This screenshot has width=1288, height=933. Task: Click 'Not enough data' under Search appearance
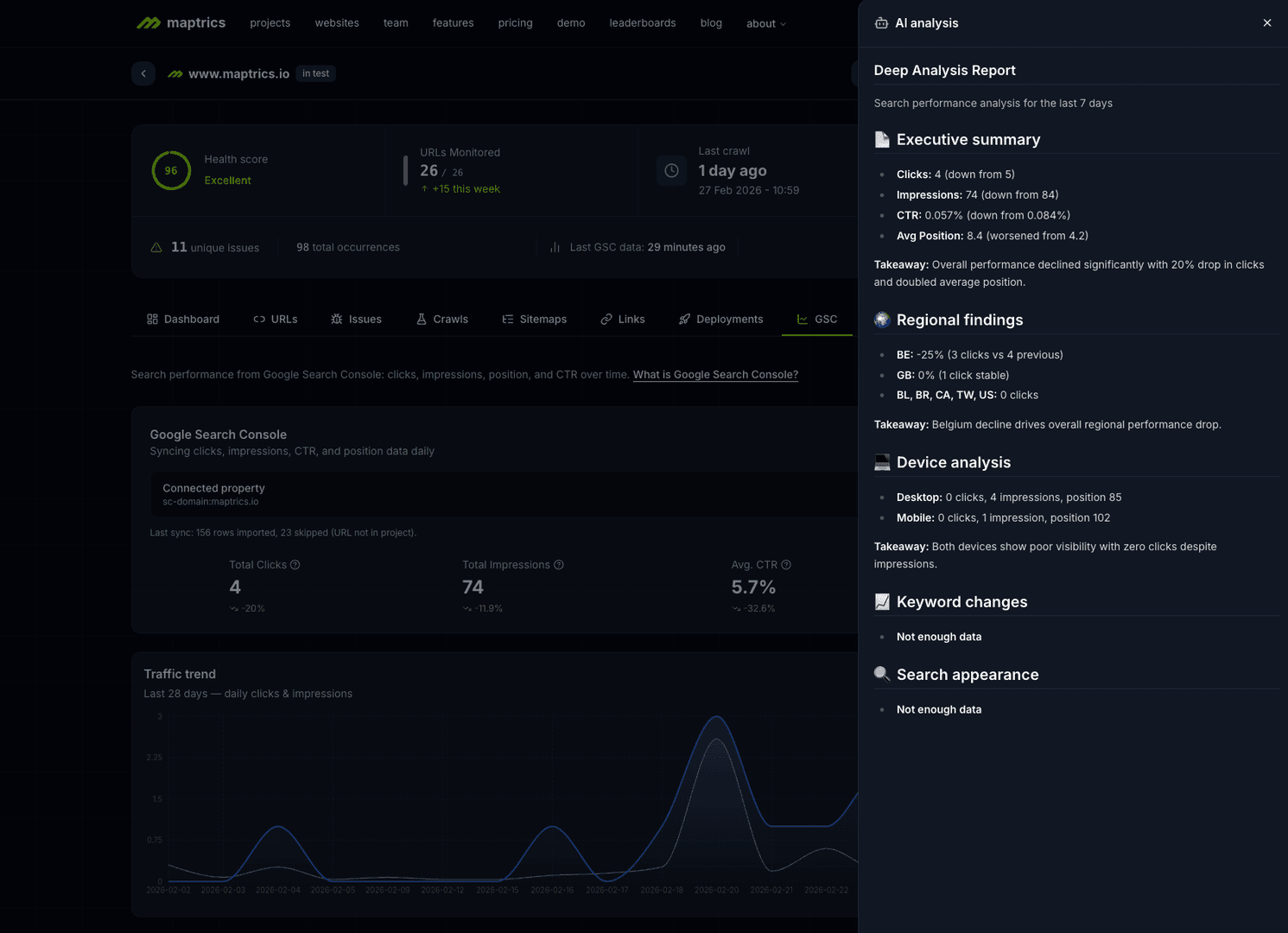(939, 709)
